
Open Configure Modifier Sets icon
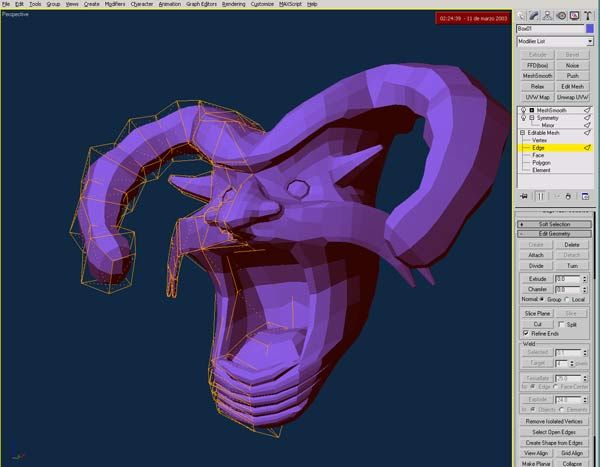[x=585, y=196]
